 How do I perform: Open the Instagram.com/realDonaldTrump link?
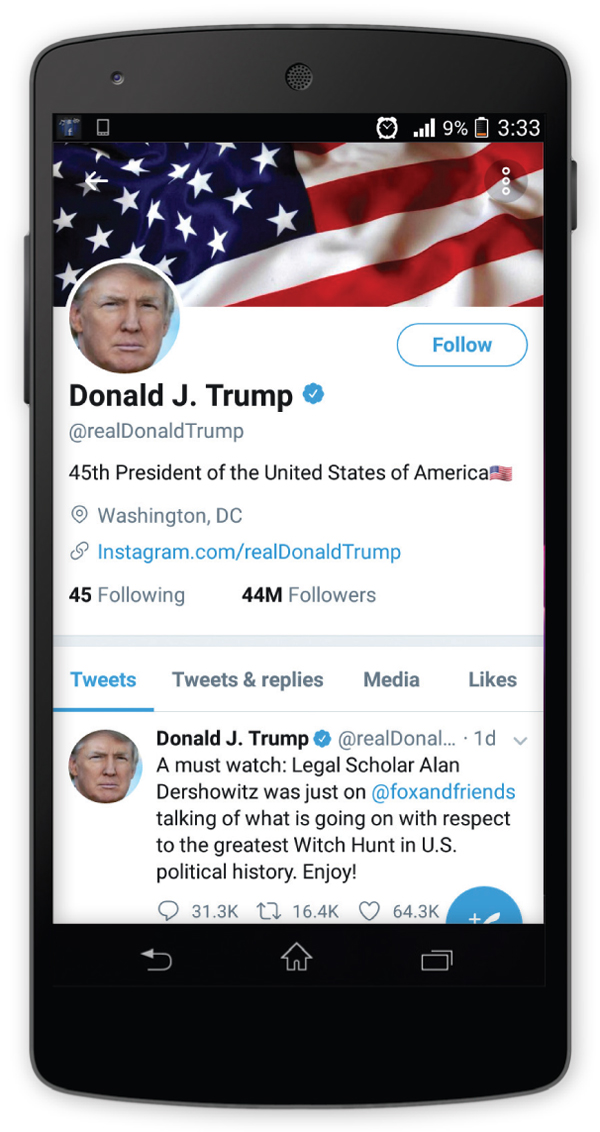click(x=249, y=552)
